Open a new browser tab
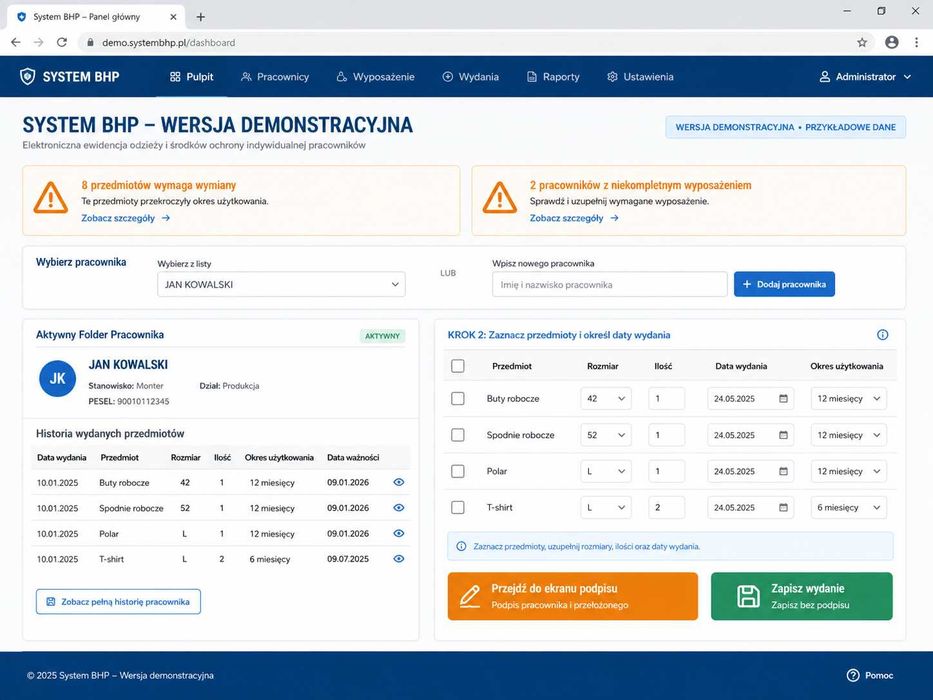 pyautogui.click(x=201, y=17)
